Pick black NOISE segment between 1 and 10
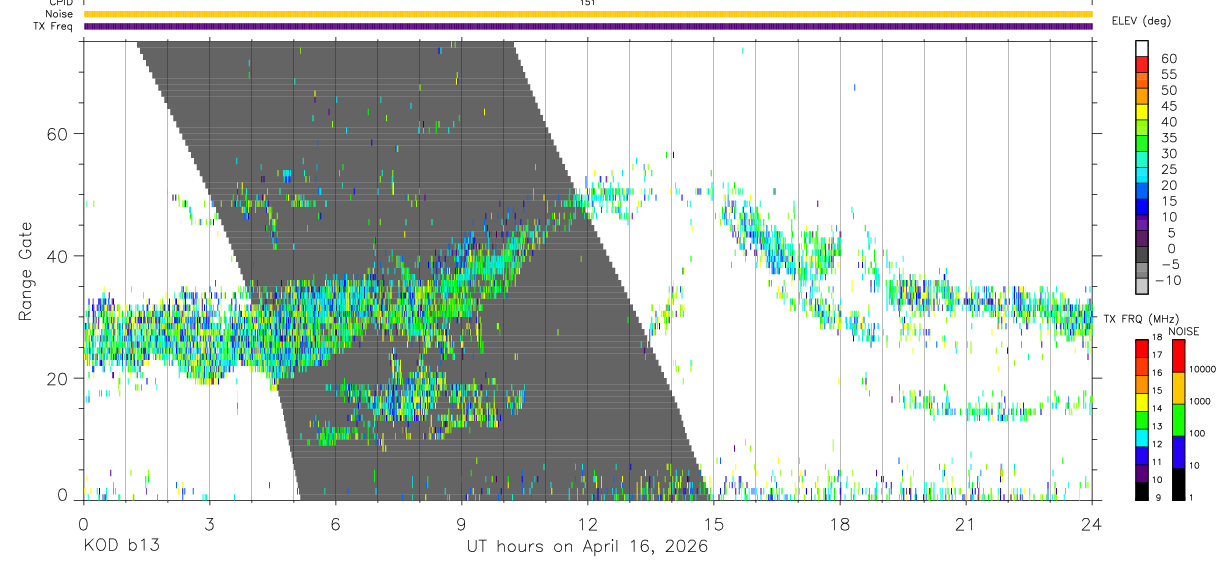This screenshot has width=1228, height=567. [1180, 482]
